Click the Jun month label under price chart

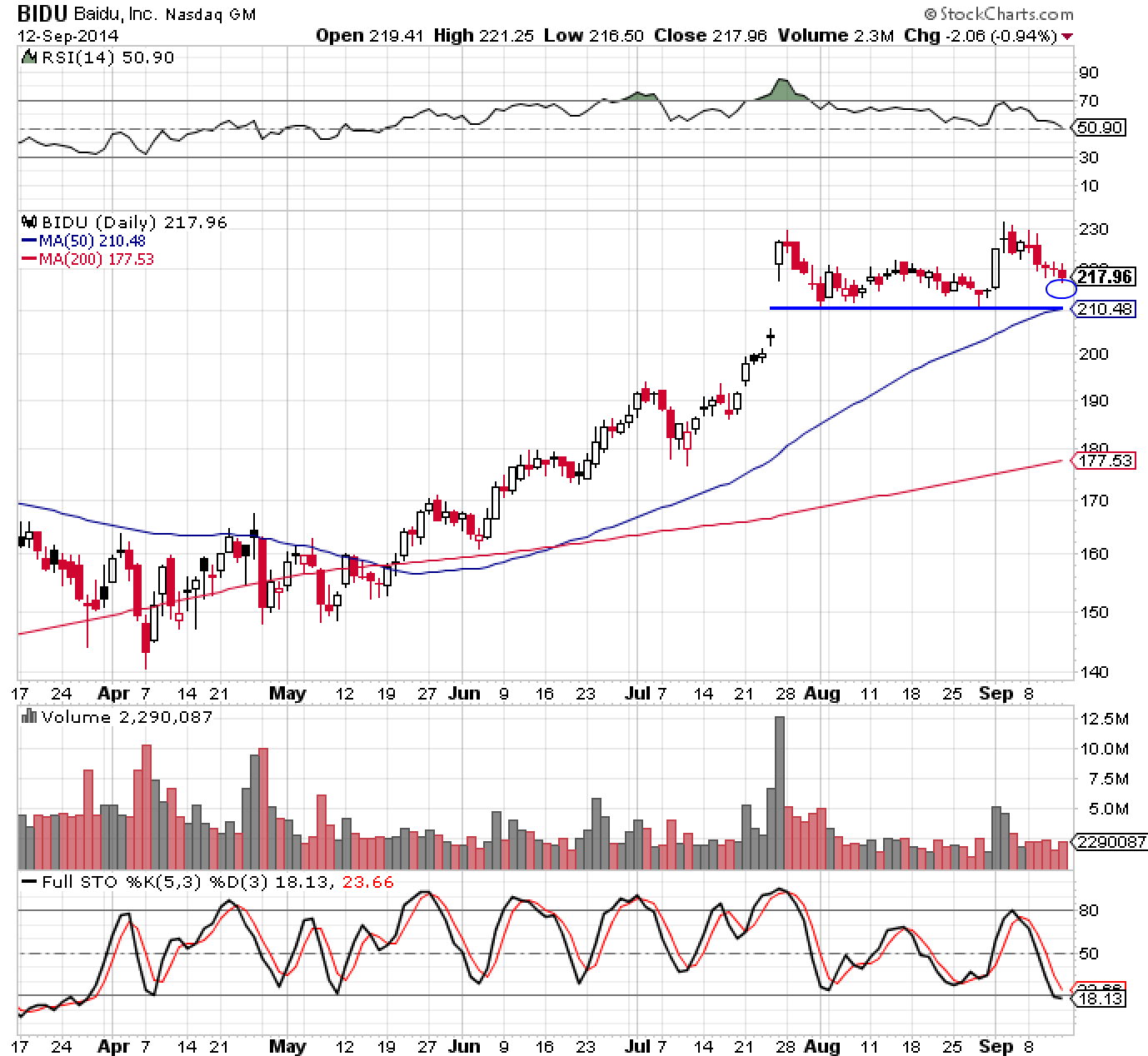464,694
